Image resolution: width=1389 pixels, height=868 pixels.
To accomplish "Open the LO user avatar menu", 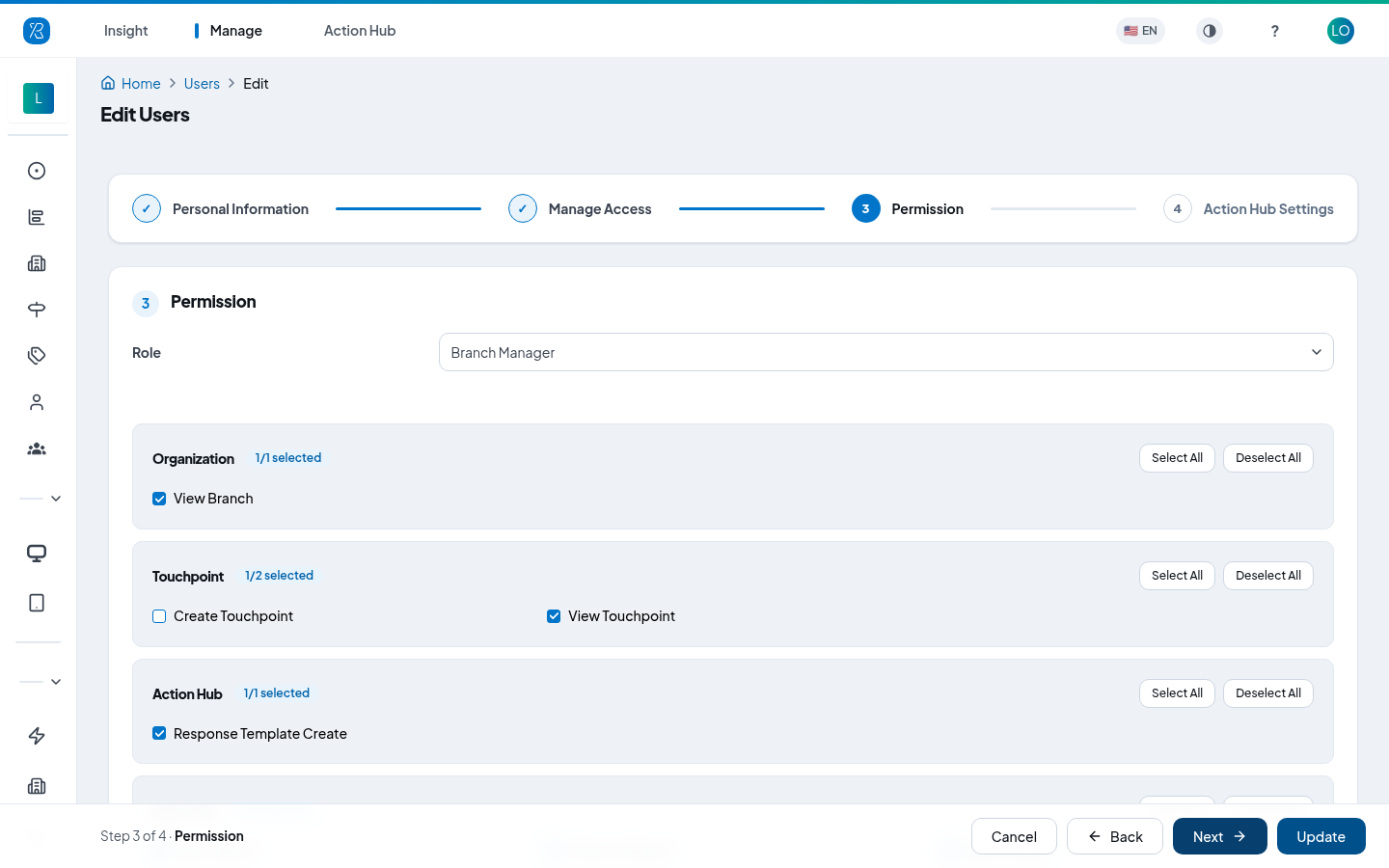I will pos(1341,31).
